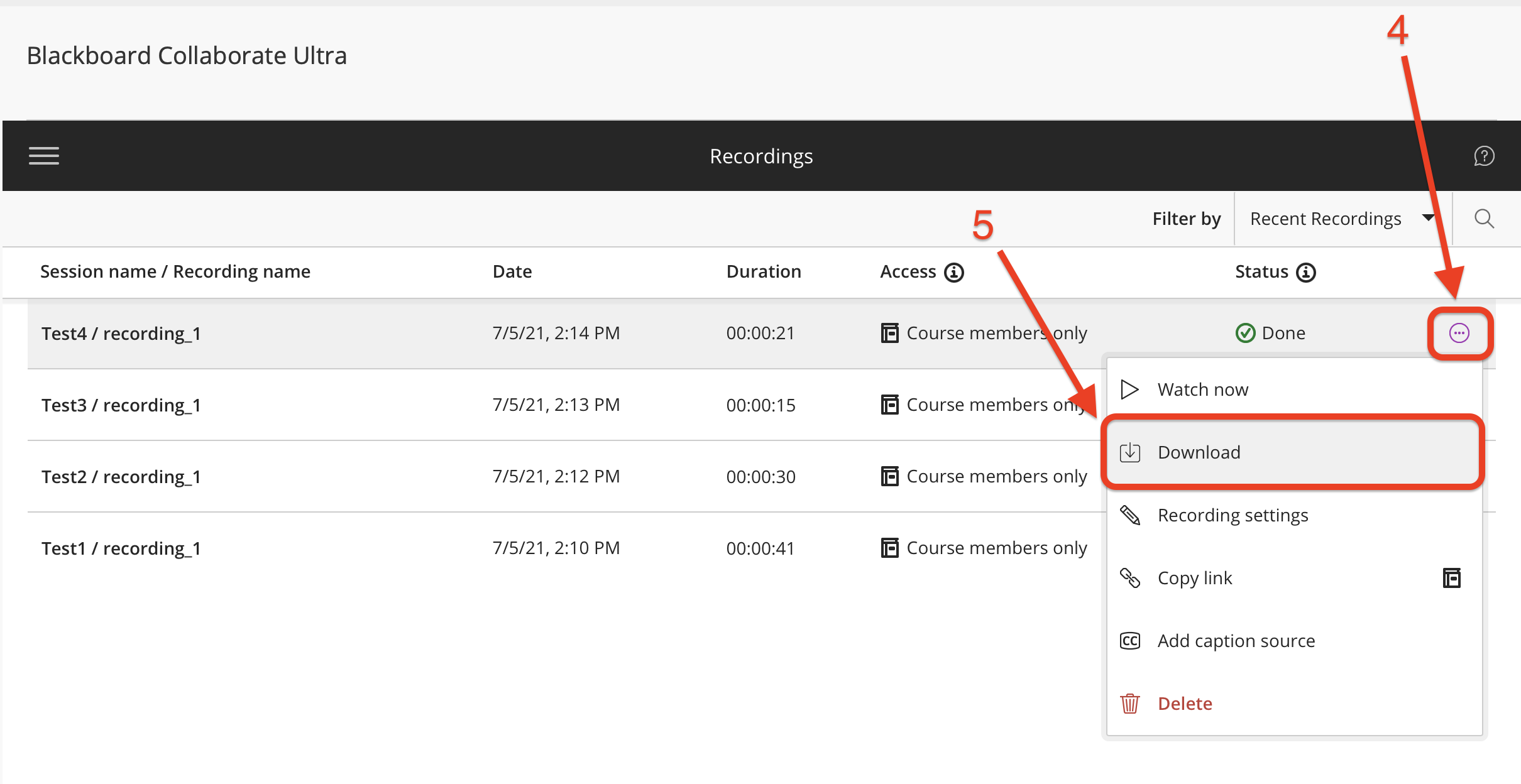Image resolution: width=1521 pixels, height=784 pixels.
Task: Click the access icon in Test1 row
Action: [889, 548]
